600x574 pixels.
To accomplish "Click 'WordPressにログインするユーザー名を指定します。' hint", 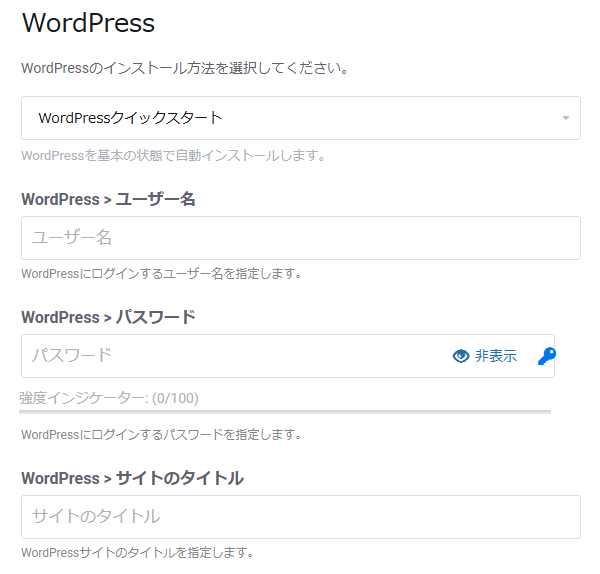I will [x=161, y=274].
